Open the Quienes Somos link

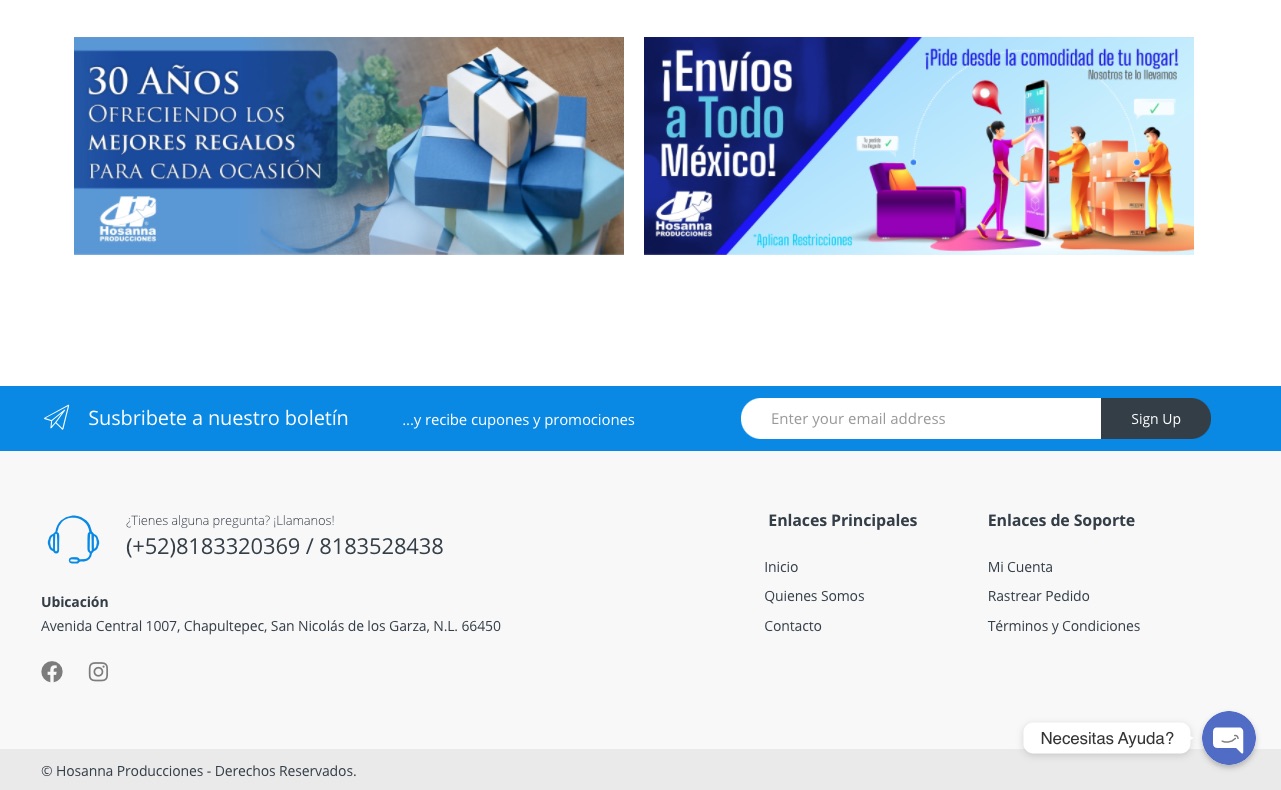(x=814, y=596)
